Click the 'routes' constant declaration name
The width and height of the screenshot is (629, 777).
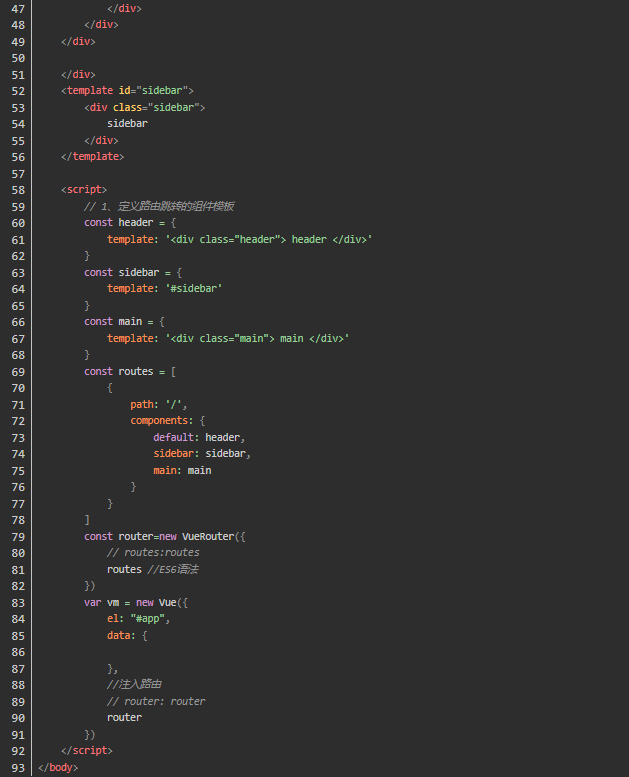pyautogui.click(x=135, y=371)
